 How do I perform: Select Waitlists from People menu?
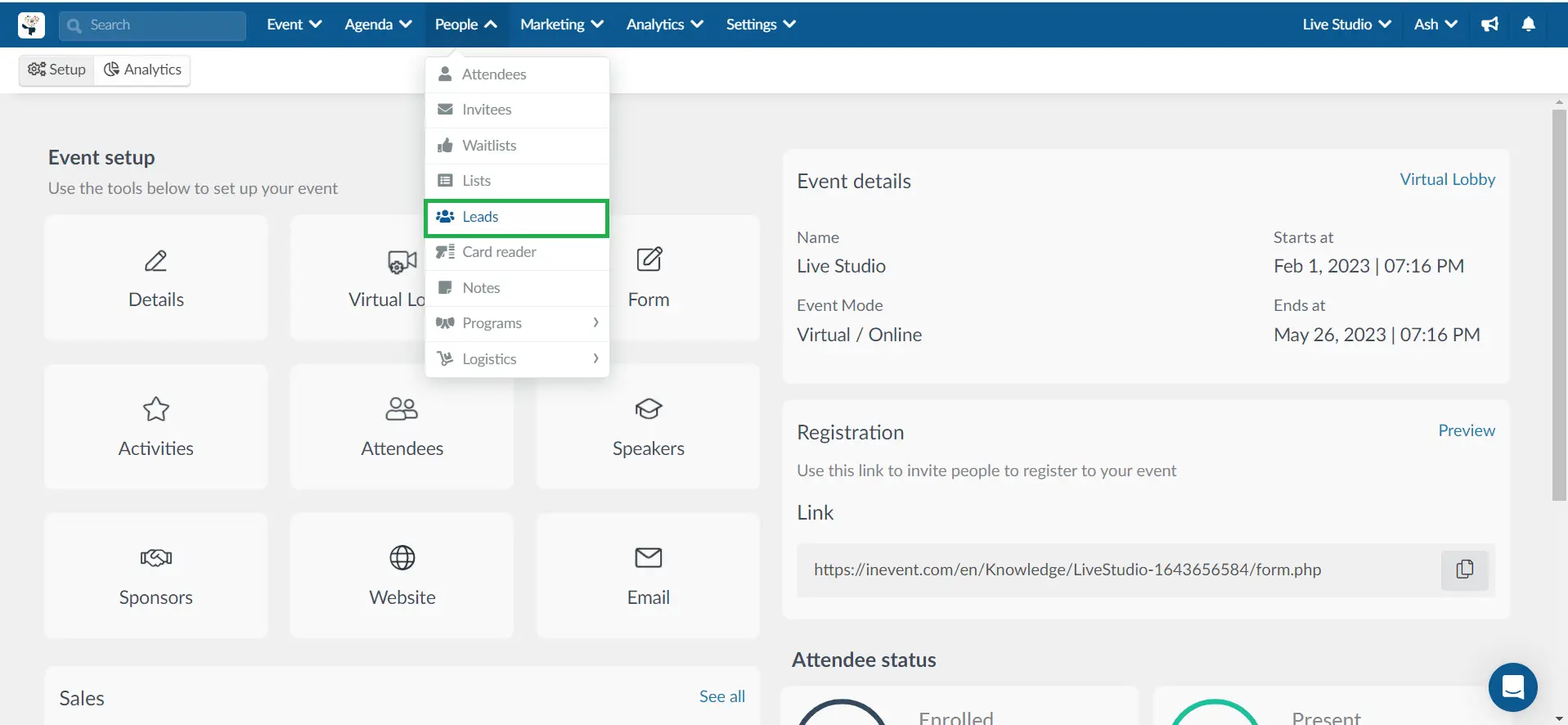click(x=517, y=146)
